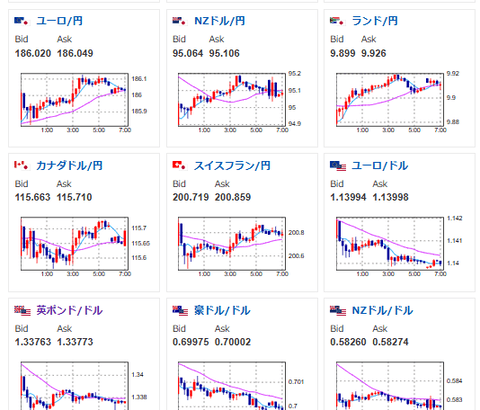Viewport: 480px width, 410px height.
Task: Click the Rand/Yen flag icon
Action: pos(337,21)
